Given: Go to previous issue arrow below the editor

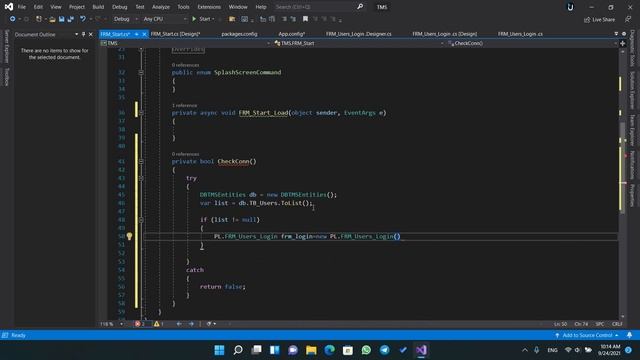Looking at the screenshot, I should coord(179,324).
